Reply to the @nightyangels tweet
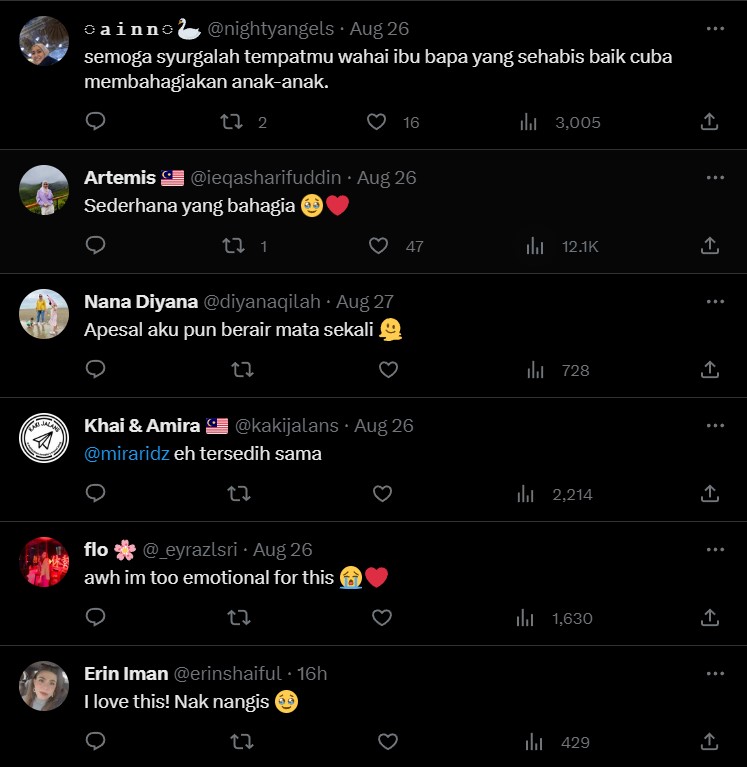 point(96,122)
